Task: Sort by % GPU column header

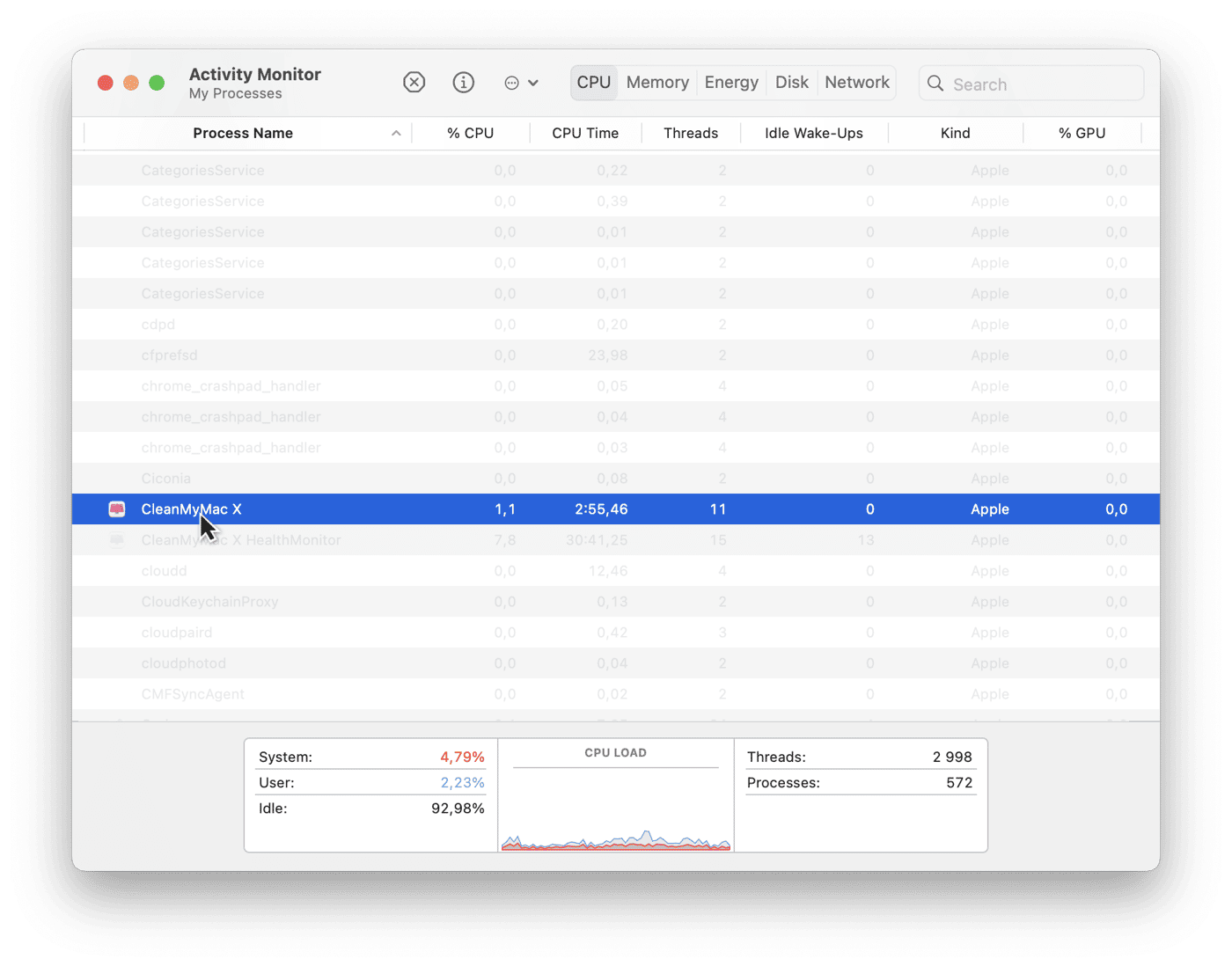Action: [1082, 133]
